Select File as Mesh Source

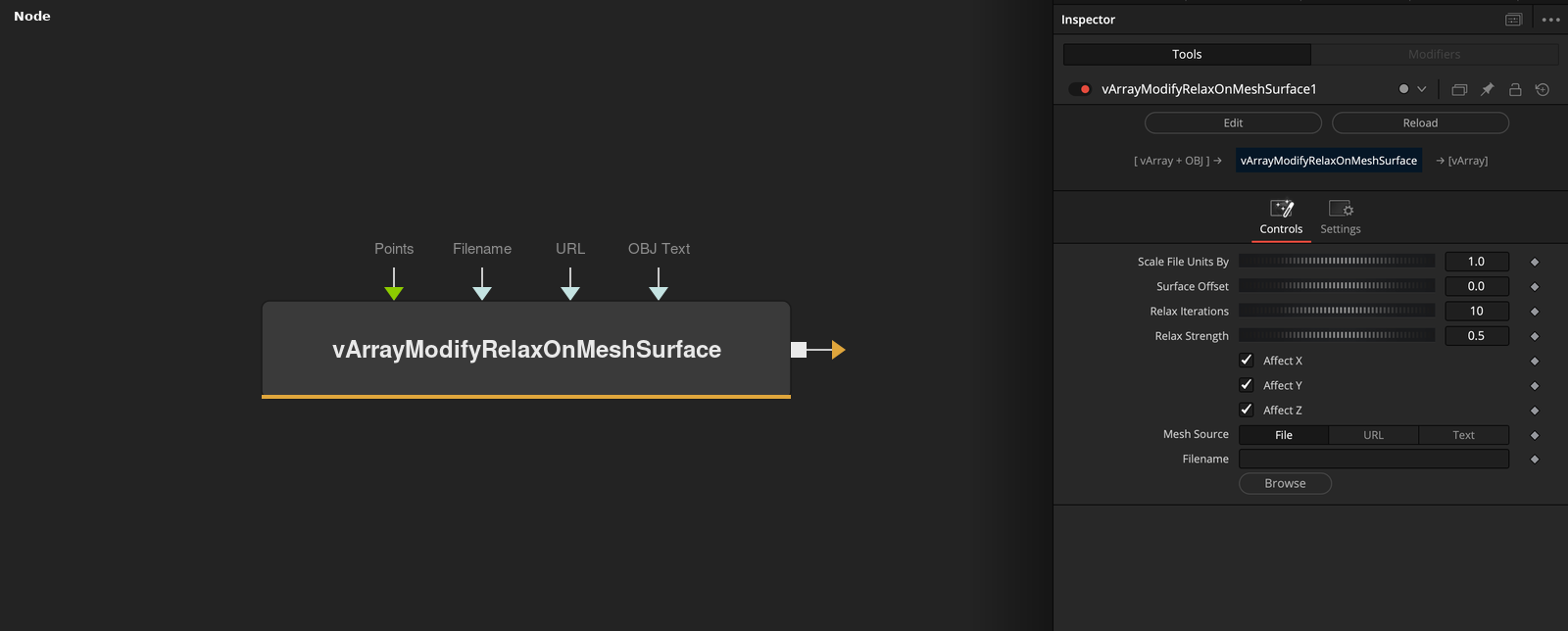(1284, 435)
